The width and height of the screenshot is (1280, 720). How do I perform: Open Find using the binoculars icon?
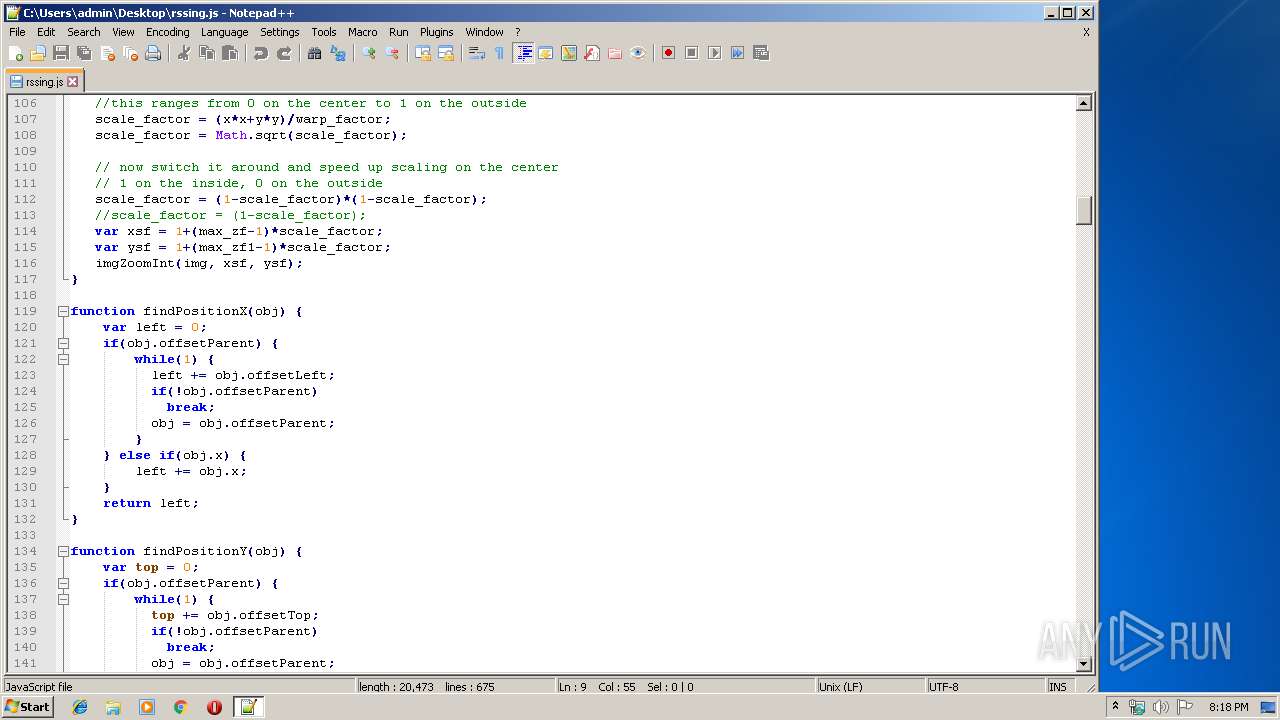tap(315, 53)
